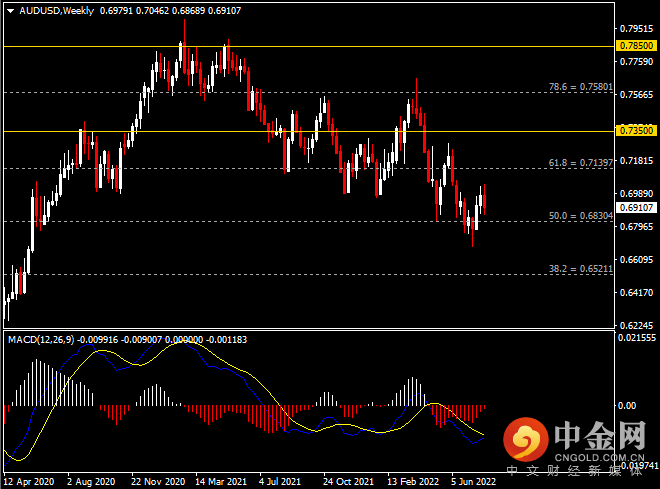Viewport: 660px width, 489px height.
Task: Click the 5 Jun 2022 date marker
Action: coord(474,481)
